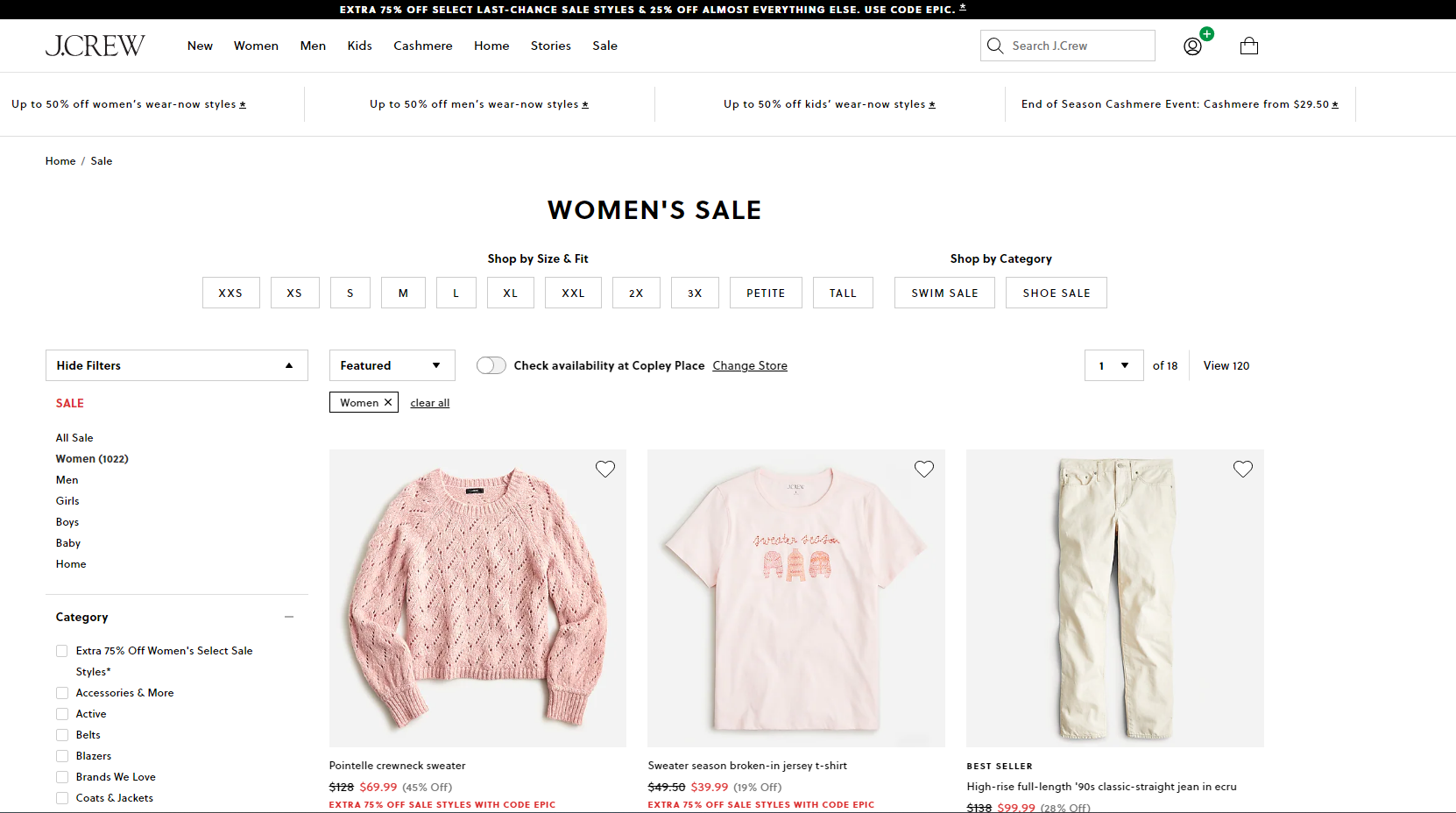Open the Kids navigation menu
Viewport: 1456px width, 813px height.
point(359,46)
